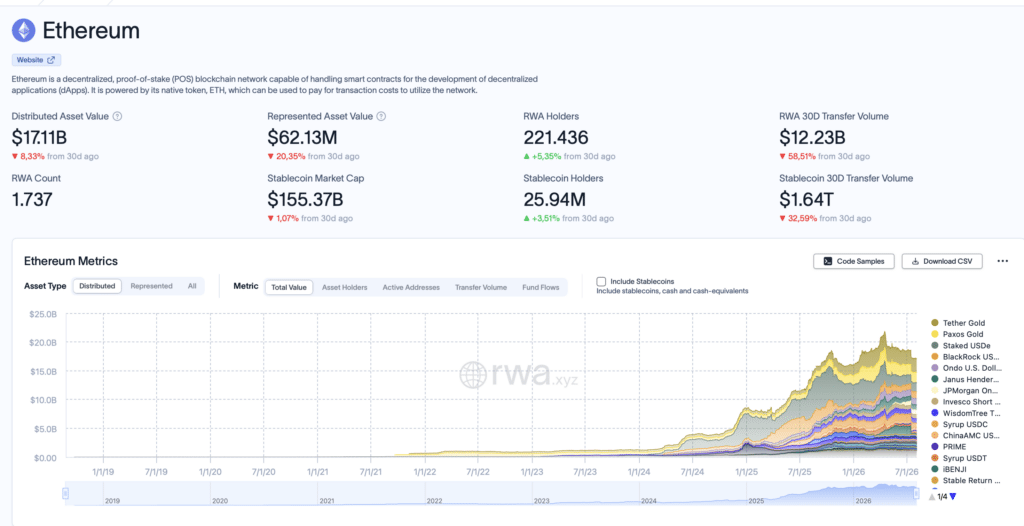This screenshot has height=526, width=1024.
Task: Toggle the Paxos Gold legend dot
Action: coord(935,334)
